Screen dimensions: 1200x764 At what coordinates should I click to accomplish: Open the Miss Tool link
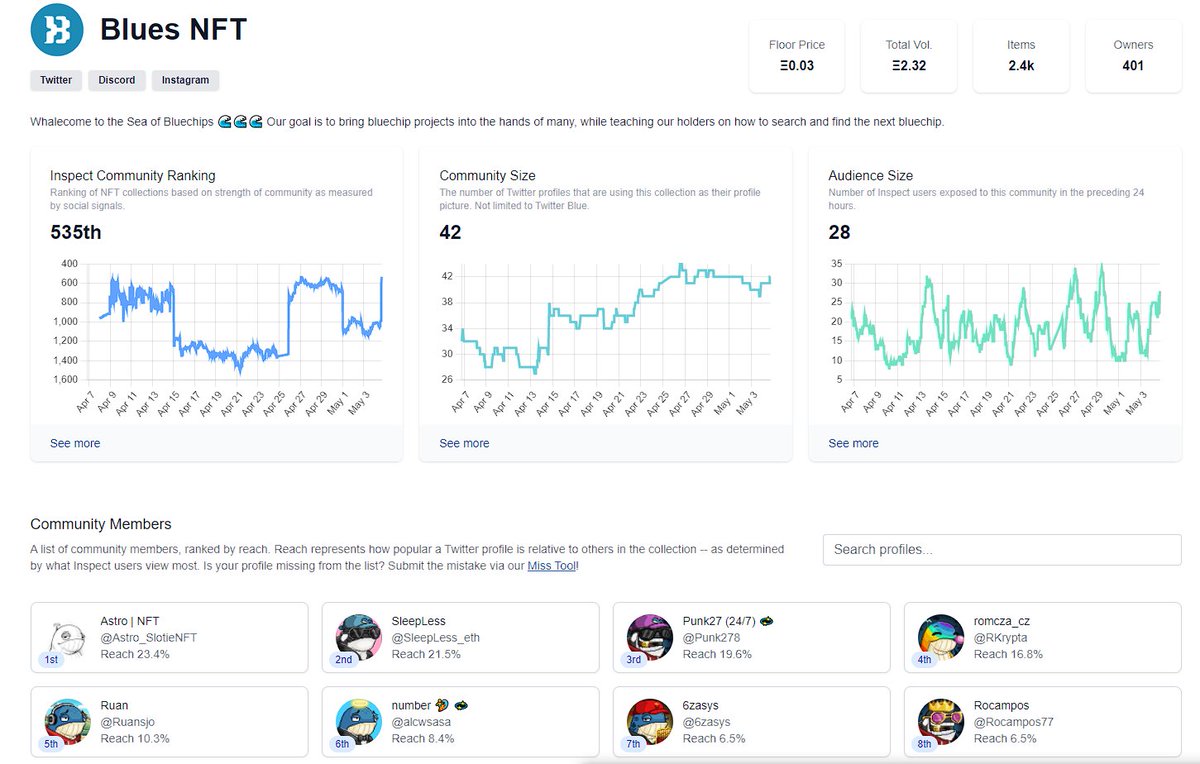pos(552,566)
